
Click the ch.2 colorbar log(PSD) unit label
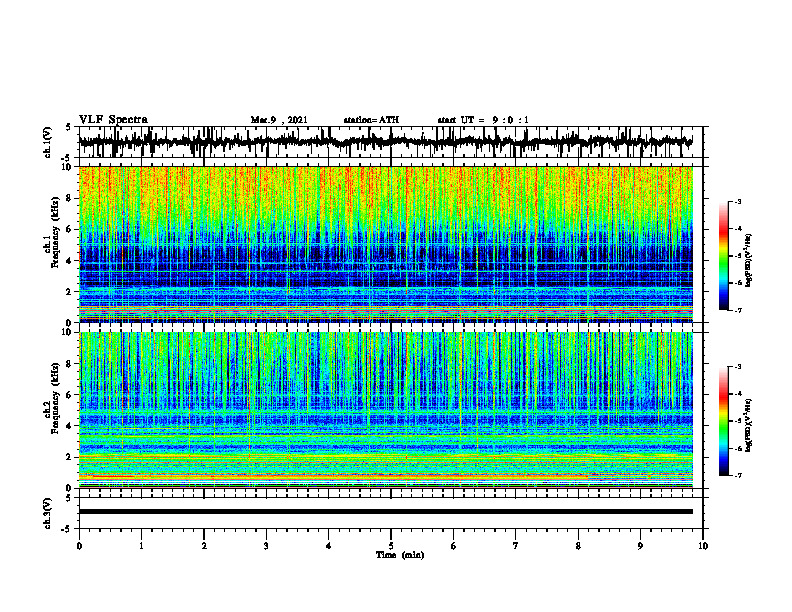tap(749, 426)
